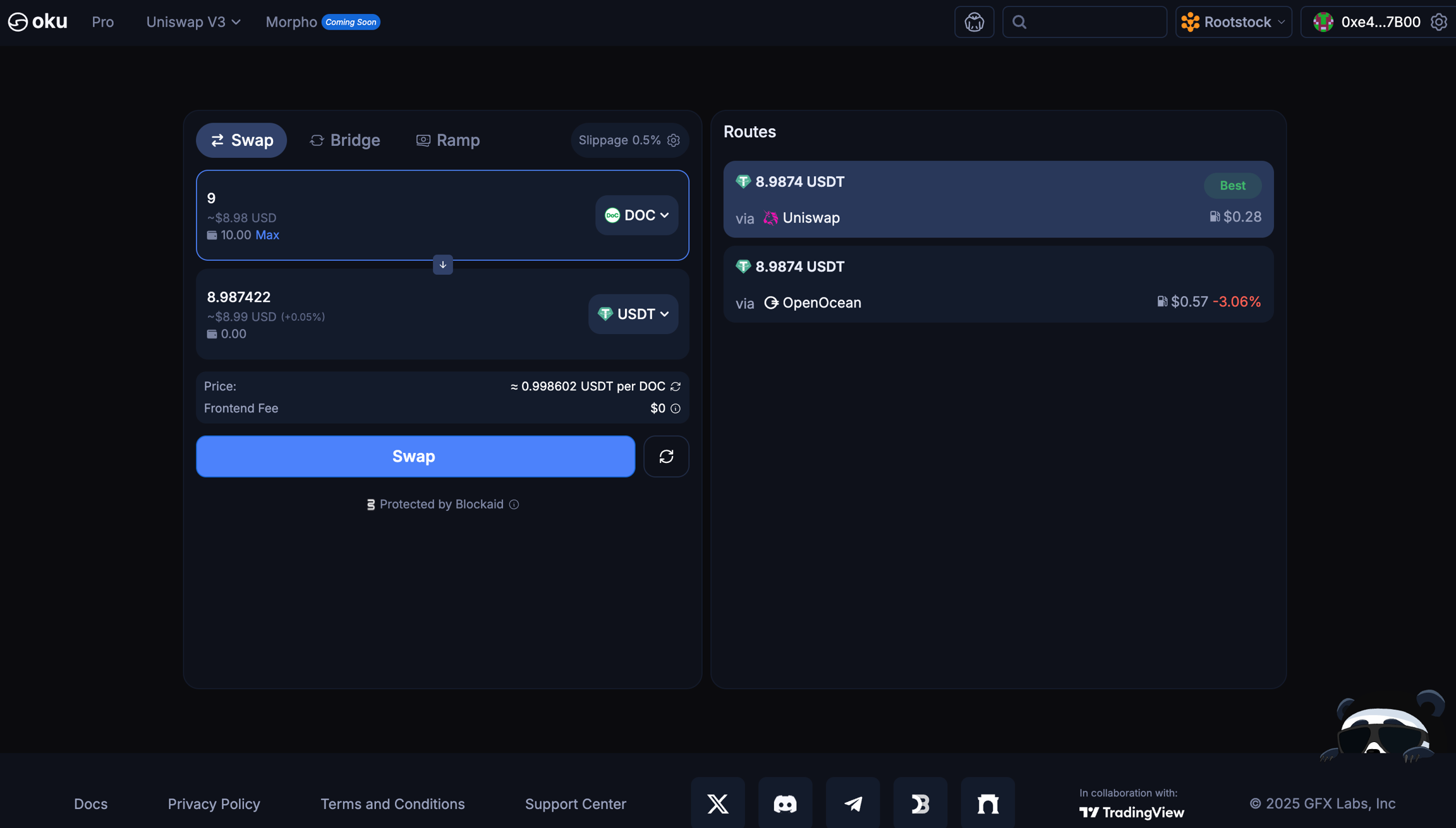Image resolution: width=1456 pixels, height=828 pixels.
Task: Click Max to use full DOC balance
Action: click(x=267, y=235)
